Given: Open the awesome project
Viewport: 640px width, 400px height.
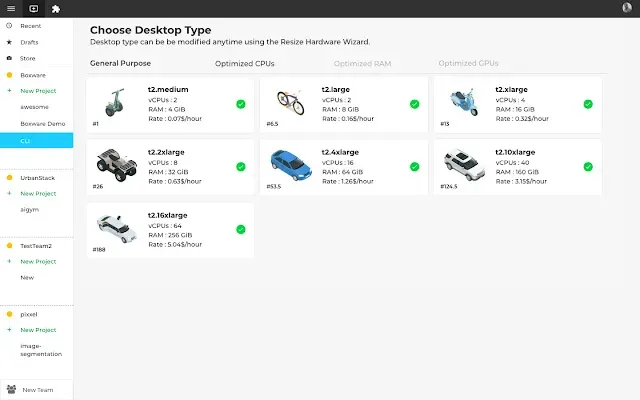Looking at the screenshot, I should tap(34, 107).
